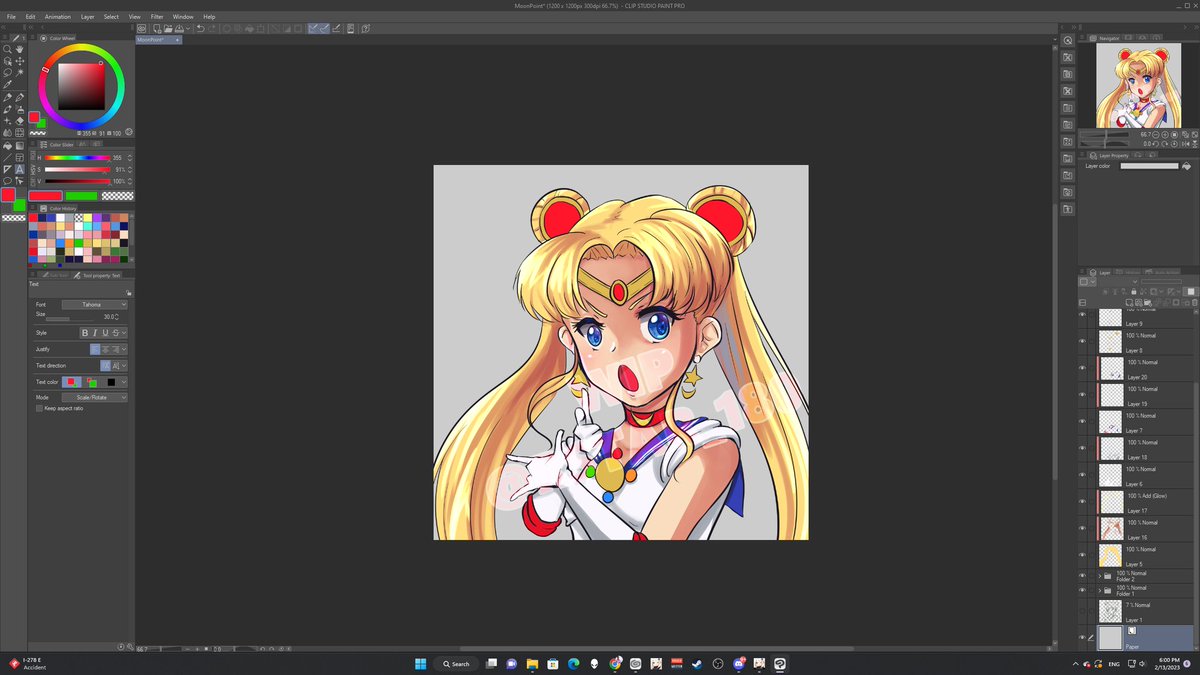Adjust the Hue slider in Color Slider
Screen dimensions: 1200x675
point(77,157)
